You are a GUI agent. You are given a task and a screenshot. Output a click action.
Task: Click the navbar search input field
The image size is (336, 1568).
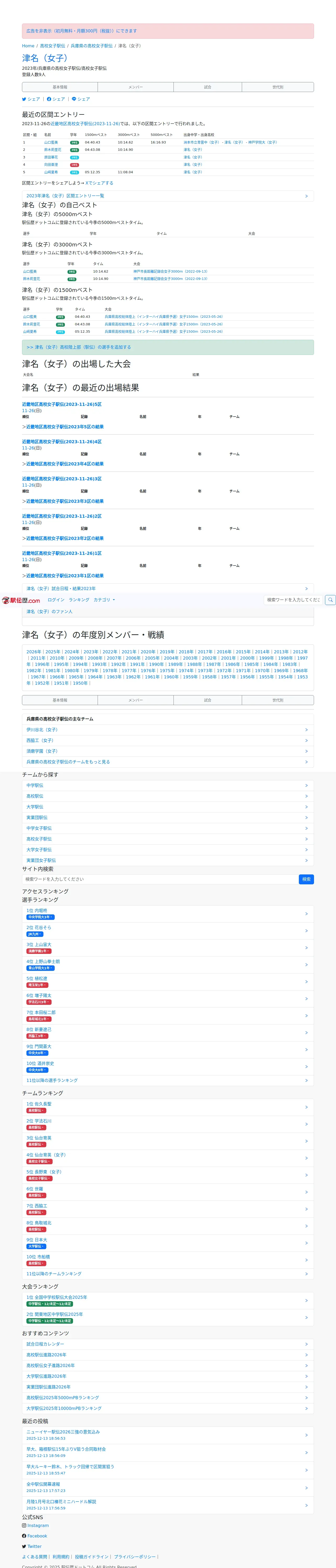pyautogui.click(x=293, y=600)
